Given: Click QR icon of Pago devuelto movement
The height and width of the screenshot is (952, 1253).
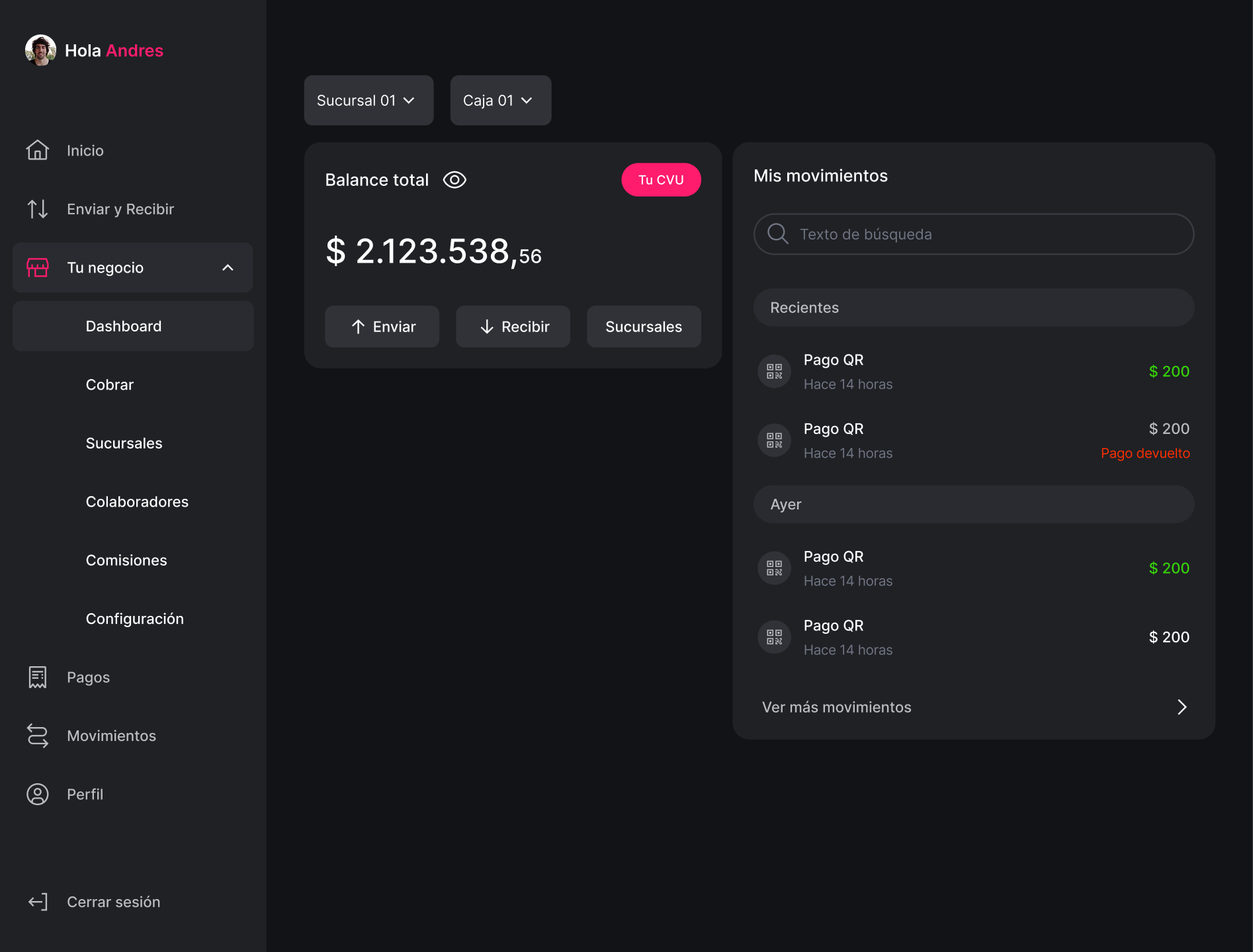Looking at the screenshot, I should click(x=774, y=441).
